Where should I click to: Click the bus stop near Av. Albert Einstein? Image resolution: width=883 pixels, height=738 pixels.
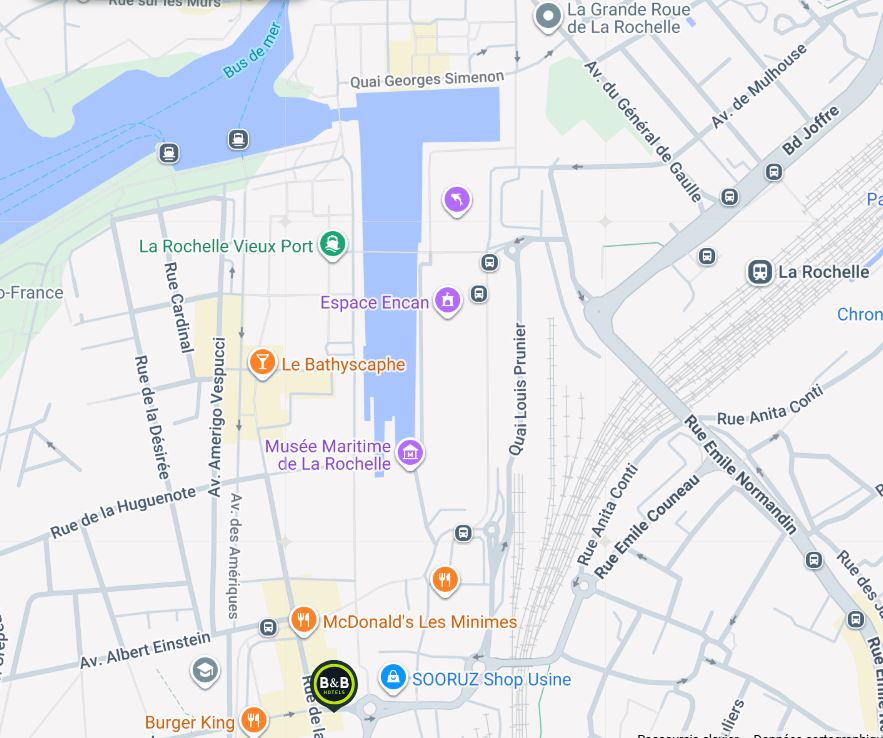tap(268, 627)
